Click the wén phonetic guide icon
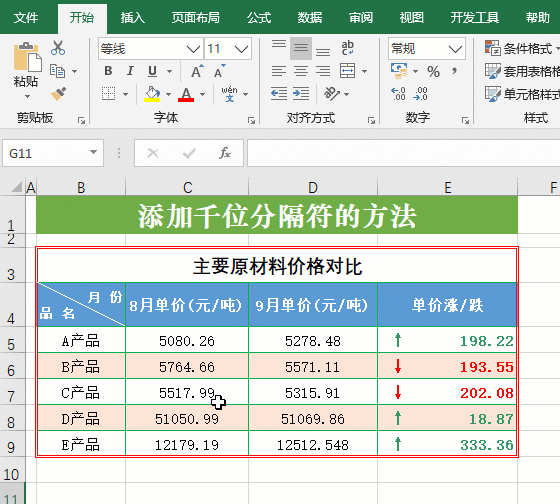The image size is (560, 504). coord(229,94)
